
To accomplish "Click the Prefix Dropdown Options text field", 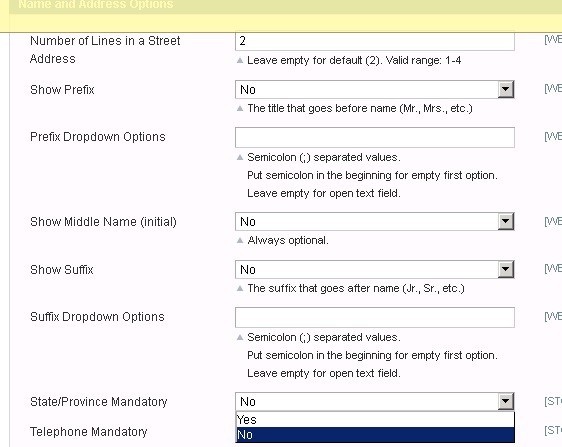I will point(375,137).
